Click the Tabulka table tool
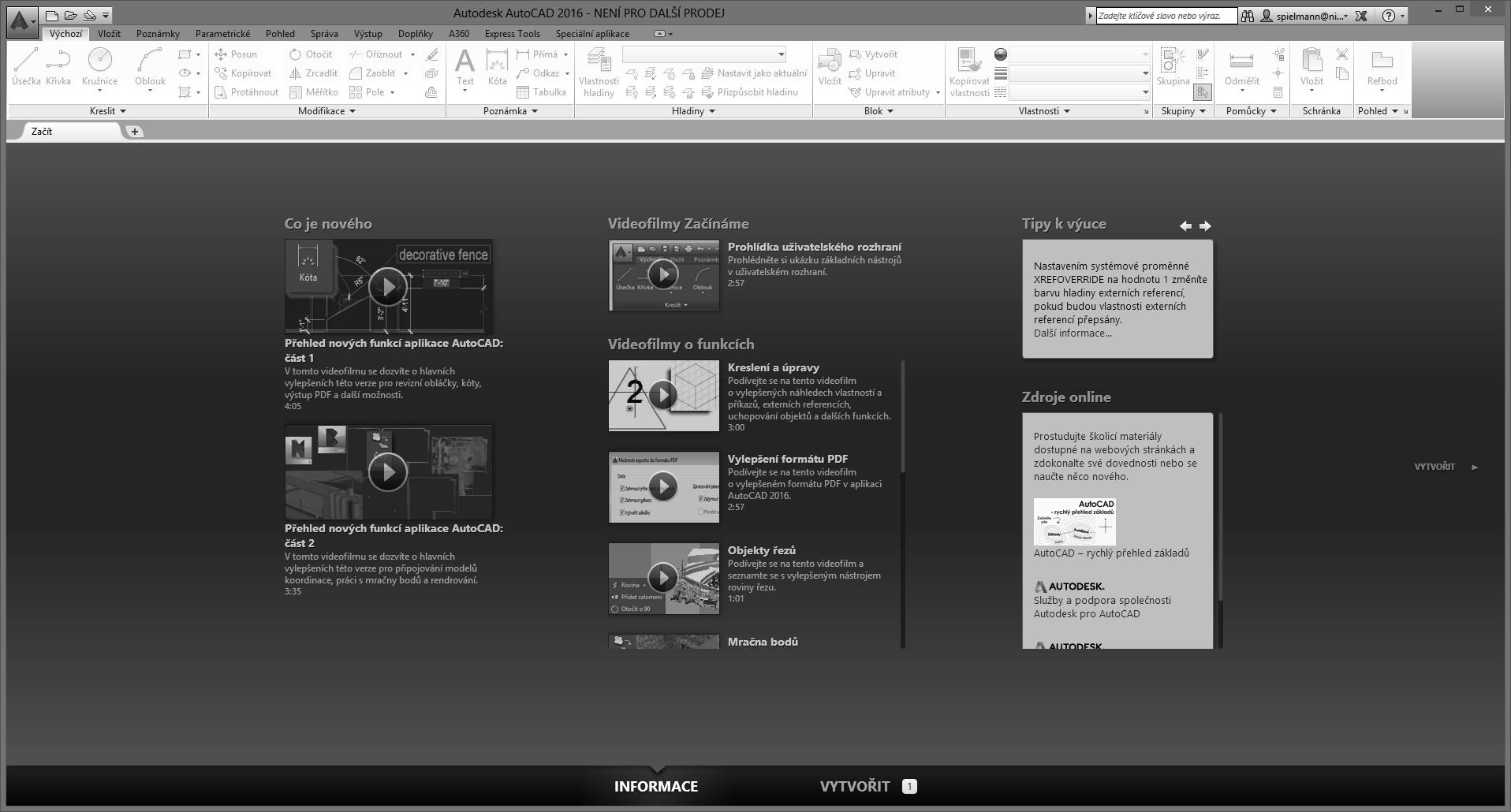 [x=541, y=92]
